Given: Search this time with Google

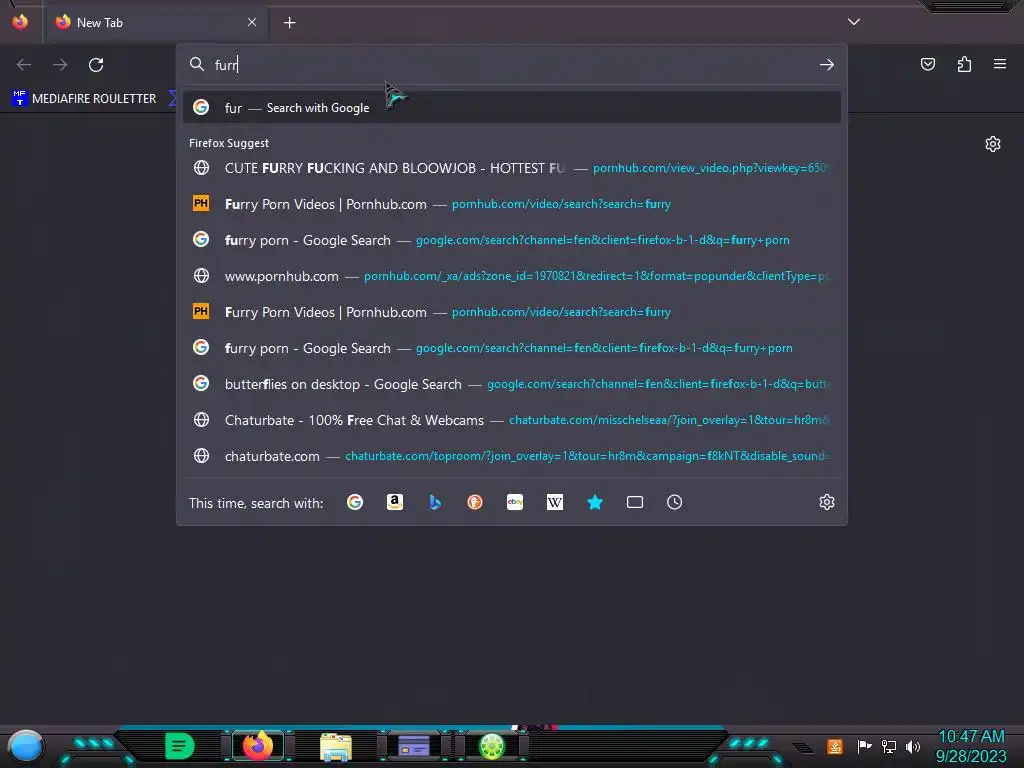Looking at the screenshot, I should [355, 502].
